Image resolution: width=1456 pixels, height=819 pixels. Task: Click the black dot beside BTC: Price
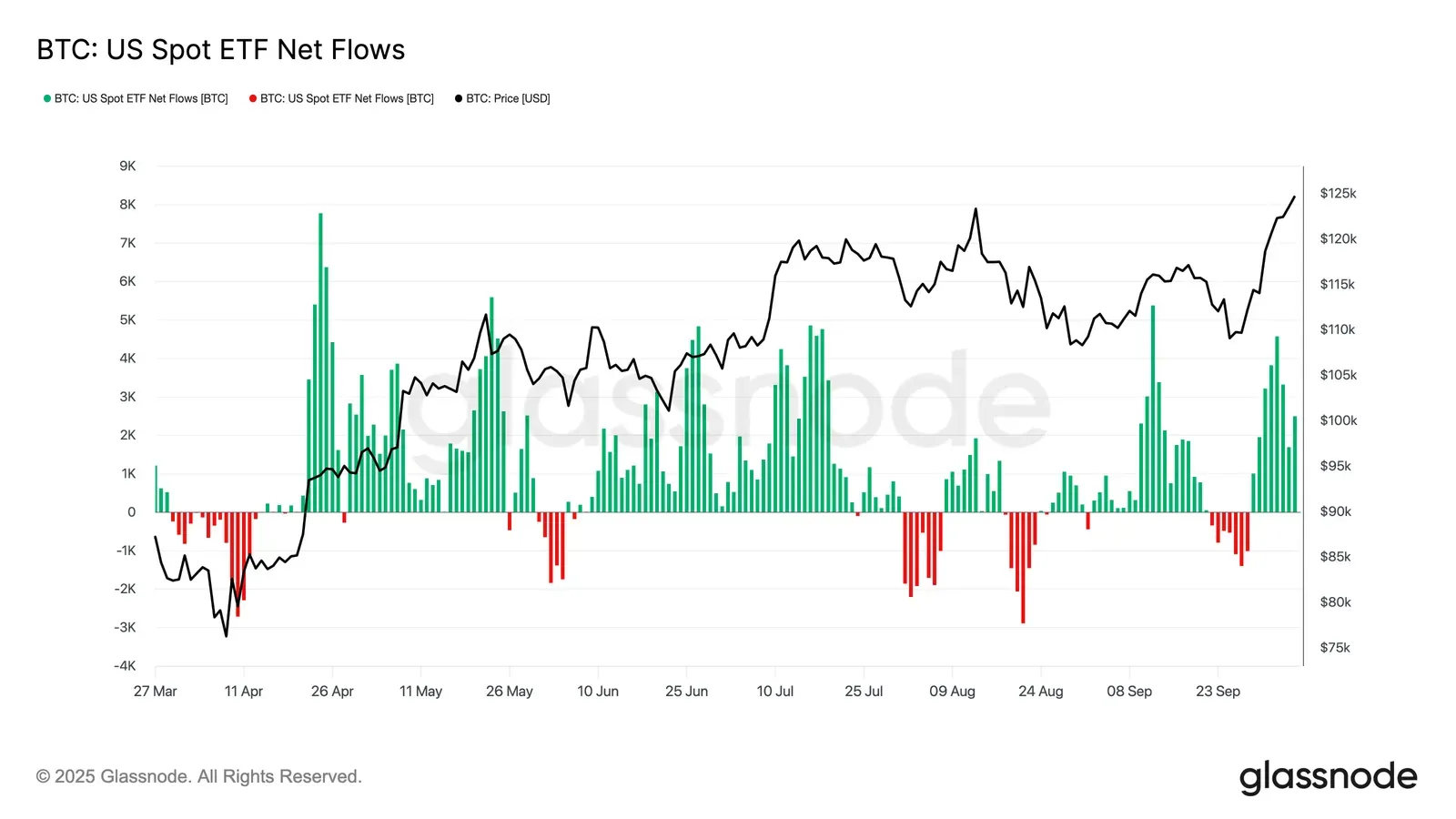459,98
